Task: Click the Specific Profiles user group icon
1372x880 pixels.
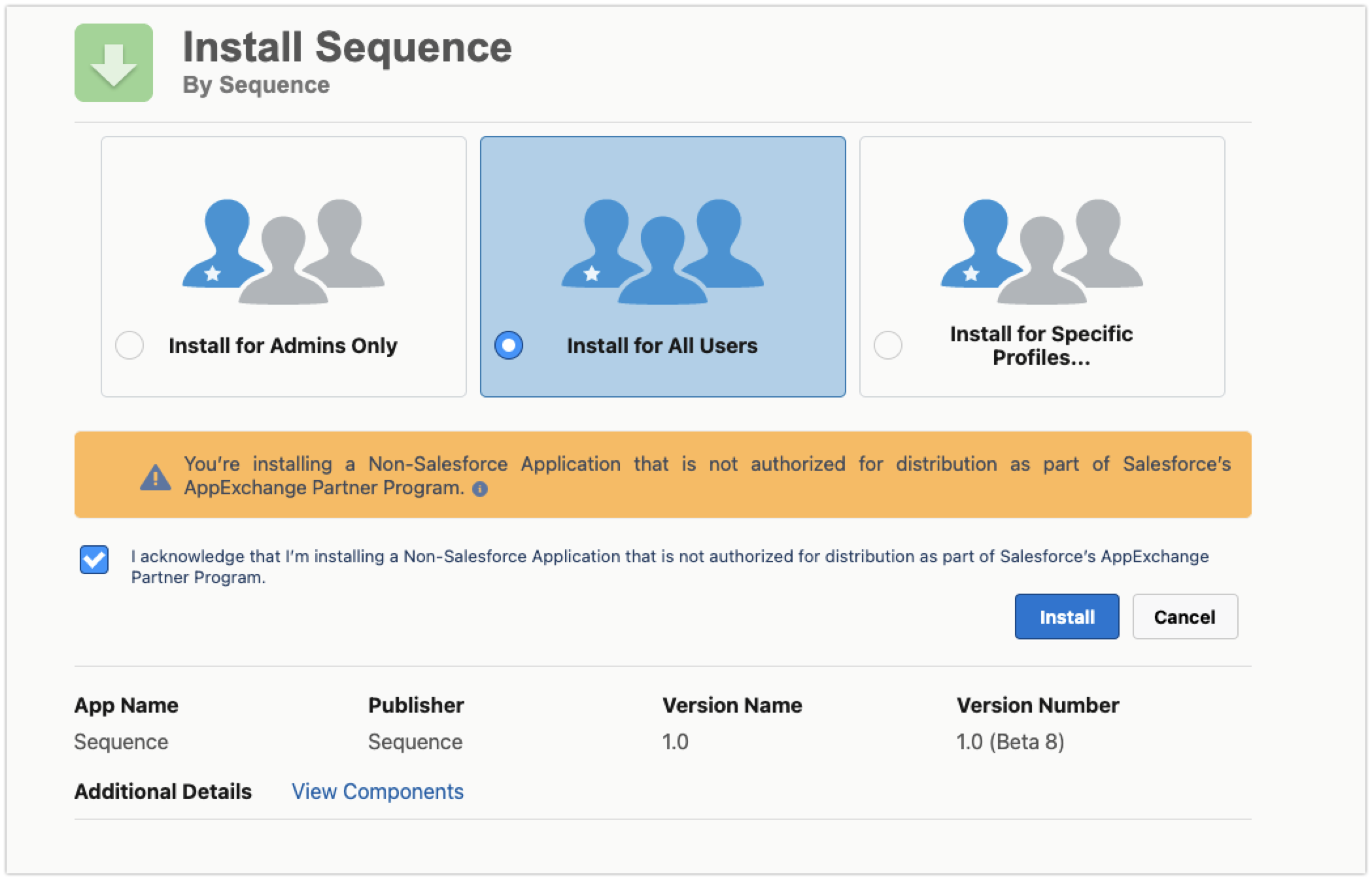Action: pyautogui.click(x=1042, y=252)
